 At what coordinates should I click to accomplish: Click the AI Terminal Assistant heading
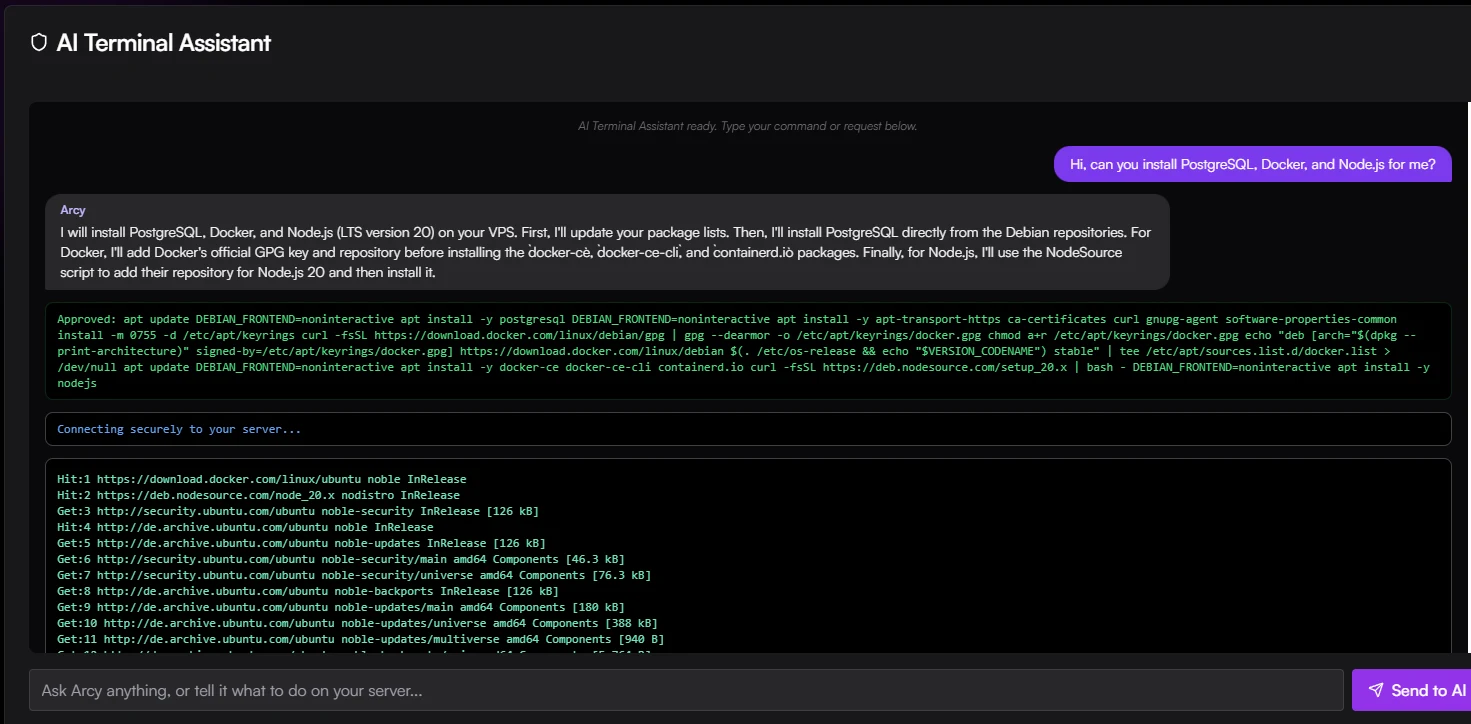click(164, 43)
